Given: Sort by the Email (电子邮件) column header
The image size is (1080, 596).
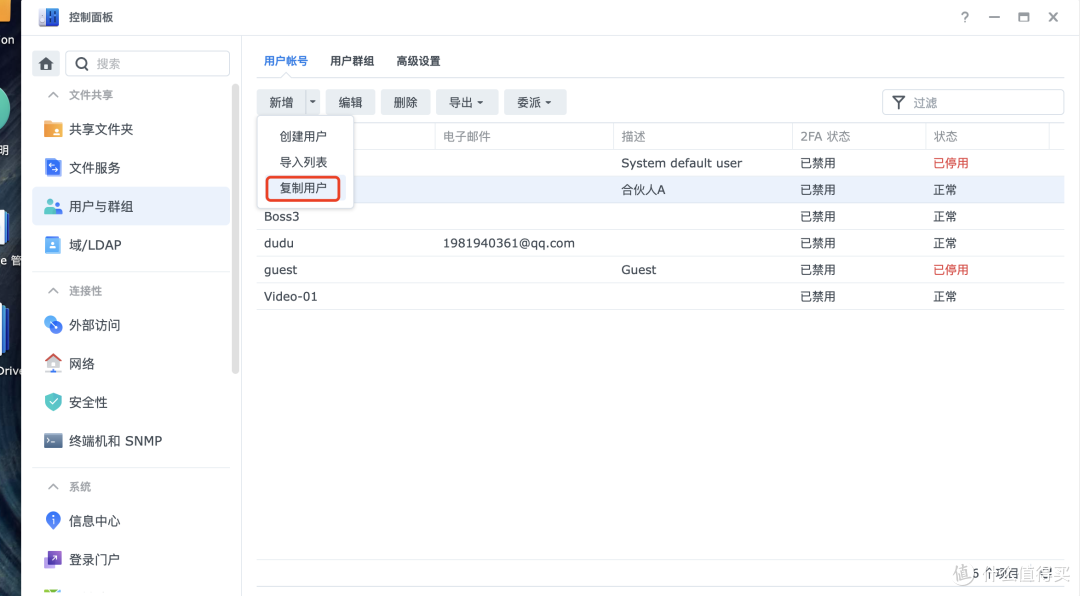Looking at the screenshot, I should pos(523,136).
